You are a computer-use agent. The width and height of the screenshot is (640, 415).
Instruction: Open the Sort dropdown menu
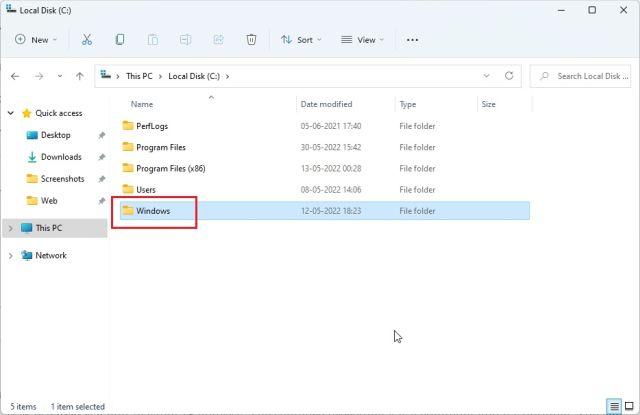pyautogui.click(x=301, y=40)
